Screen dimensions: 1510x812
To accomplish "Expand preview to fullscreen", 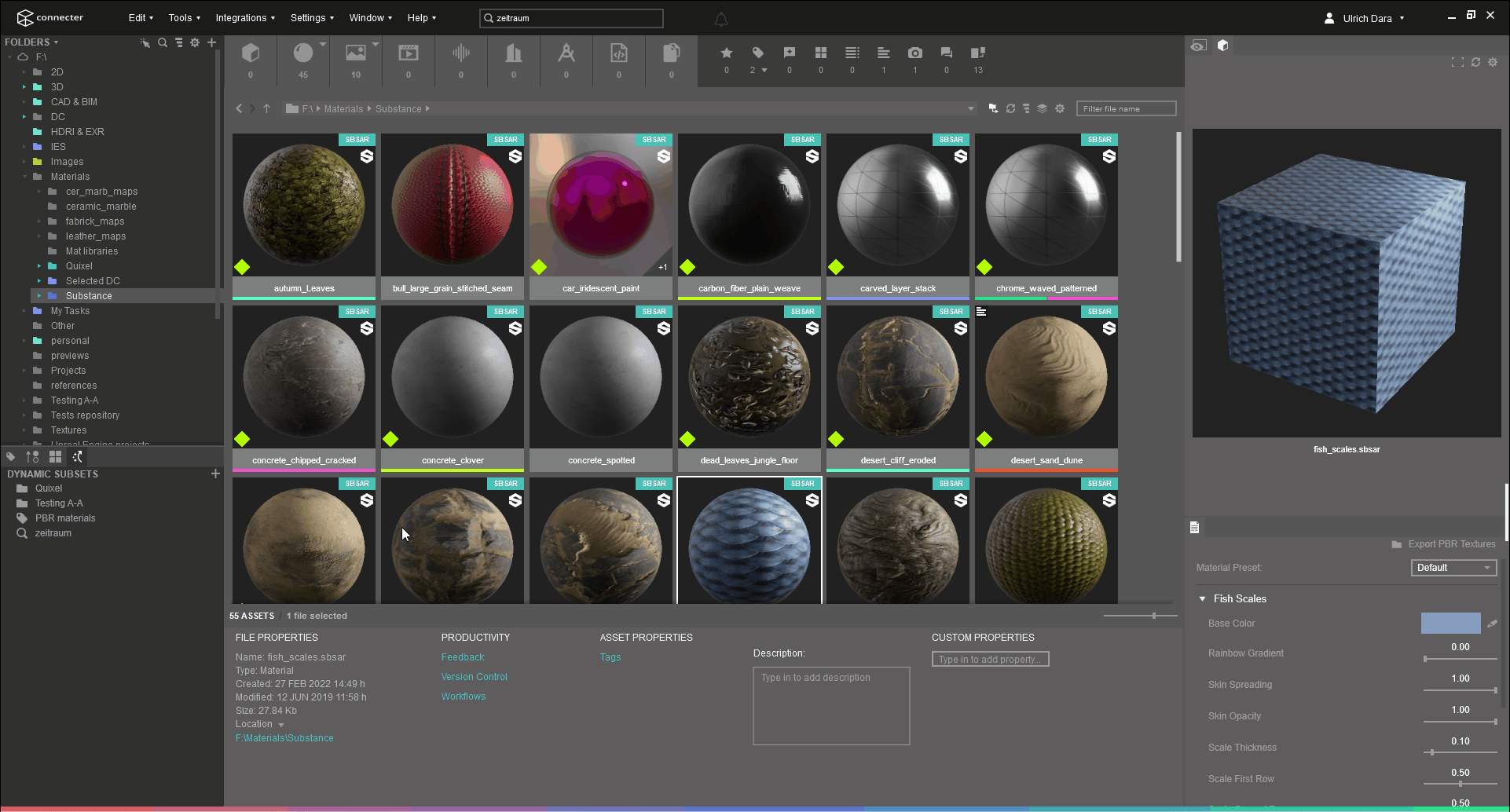I will [1457, 62].
